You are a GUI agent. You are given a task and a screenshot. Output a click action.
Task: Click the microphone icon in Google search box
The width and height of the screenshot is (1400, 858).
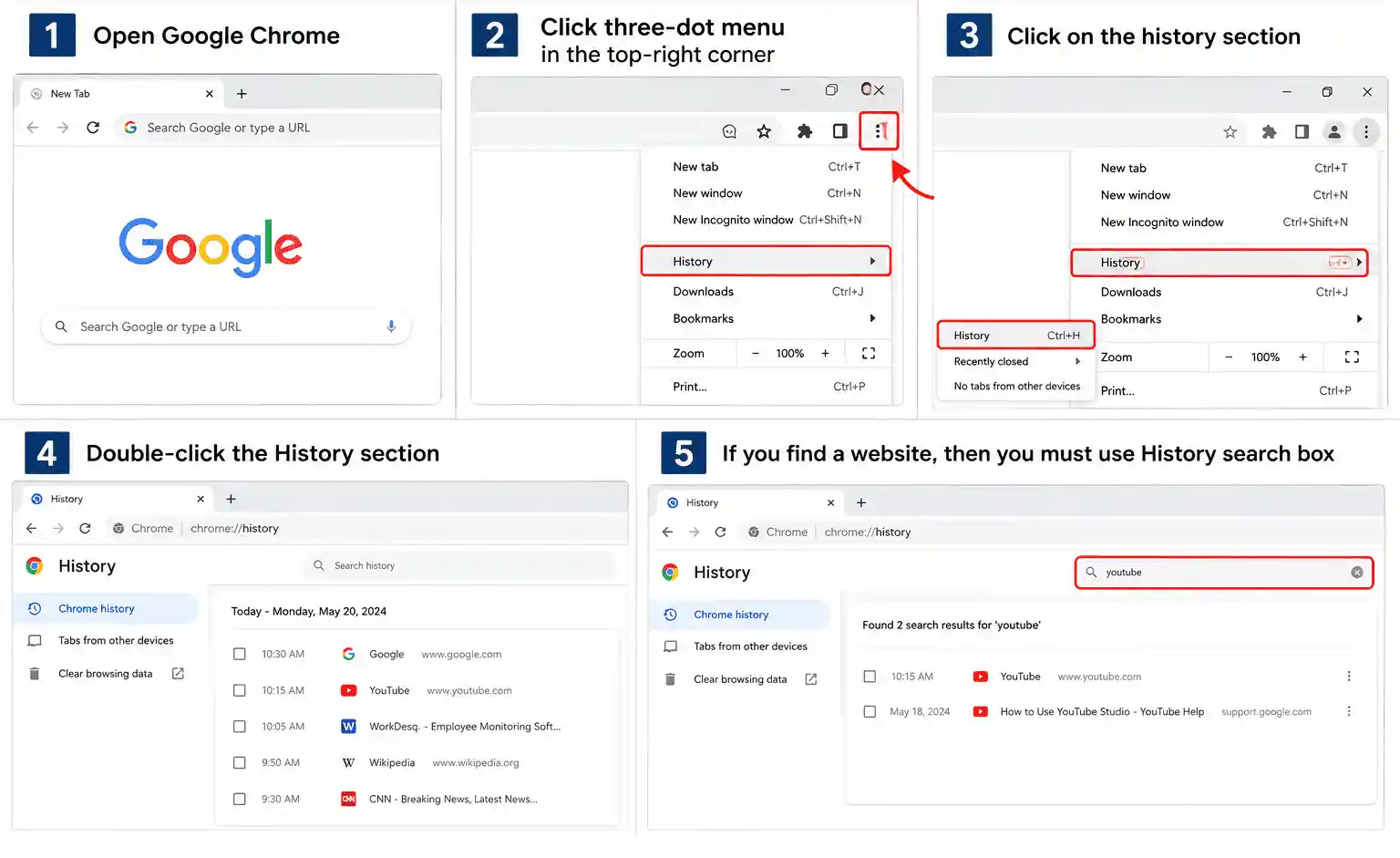pos(391,326)
